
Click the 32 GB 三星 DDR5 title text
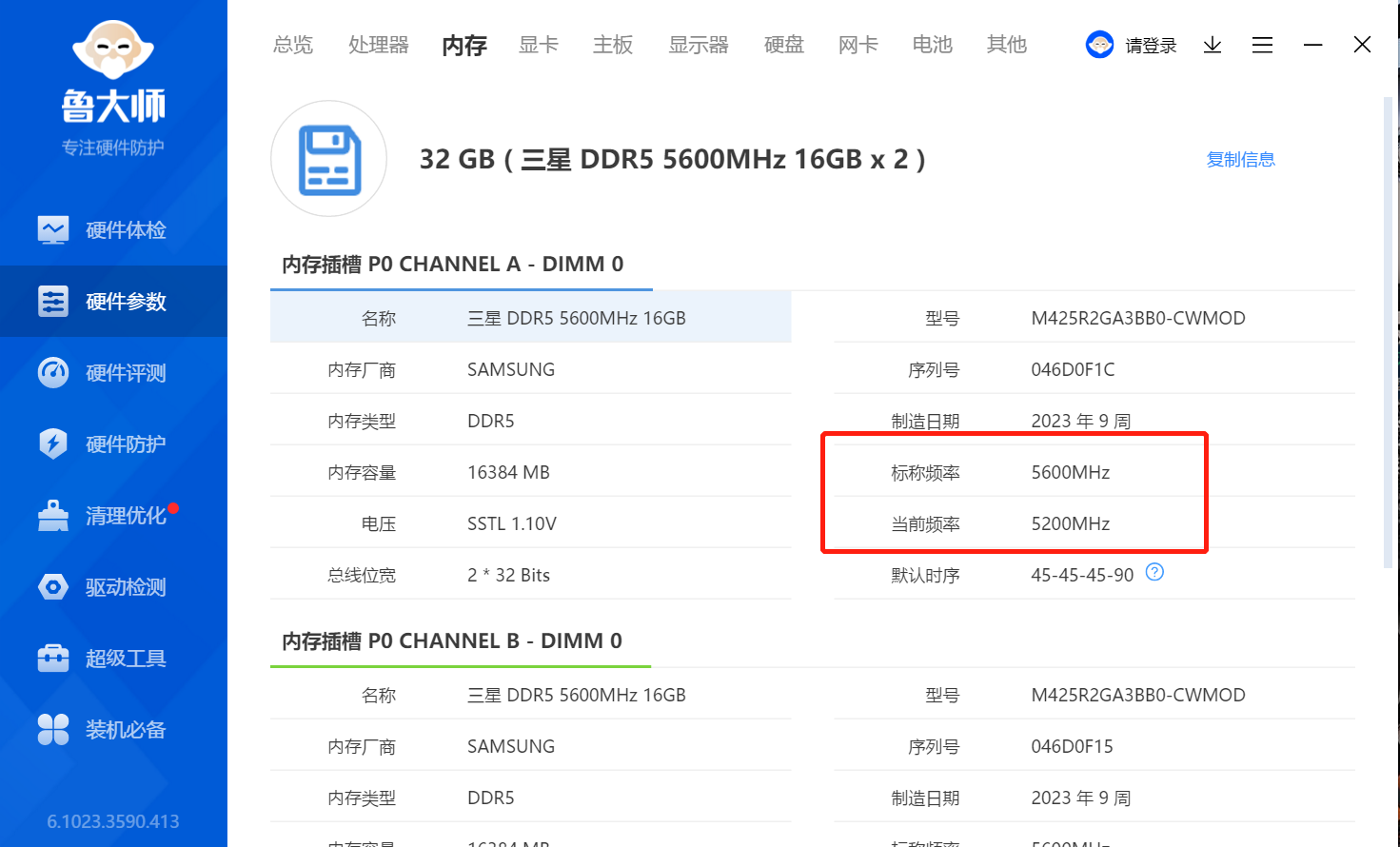click(x=673, y=159)
